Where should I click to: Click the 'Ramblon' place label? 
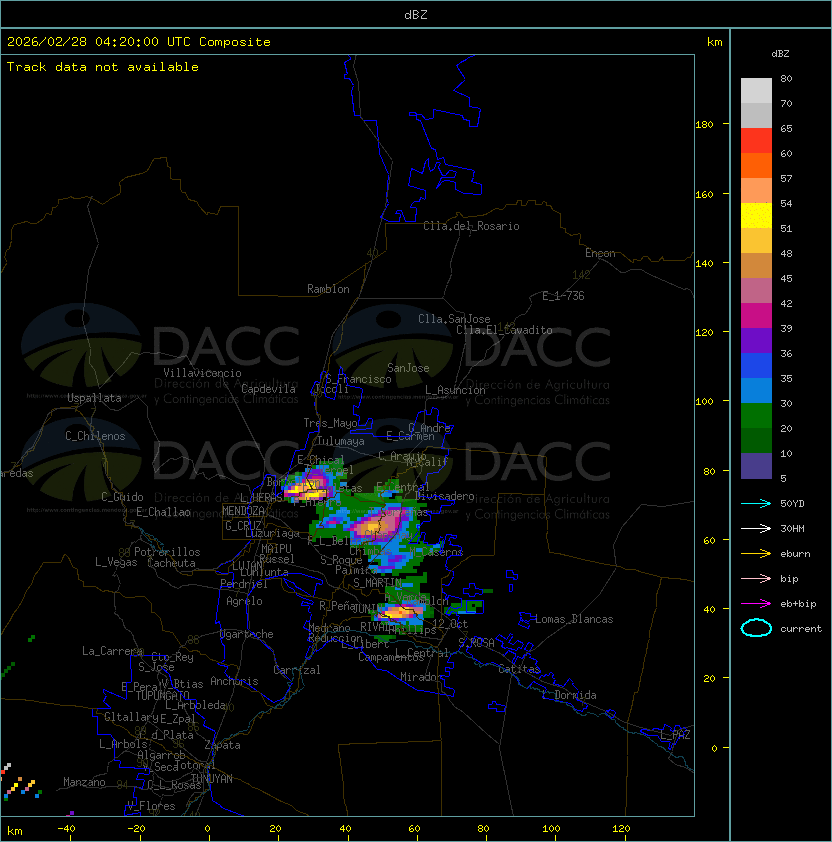click(x=328, y=289)
